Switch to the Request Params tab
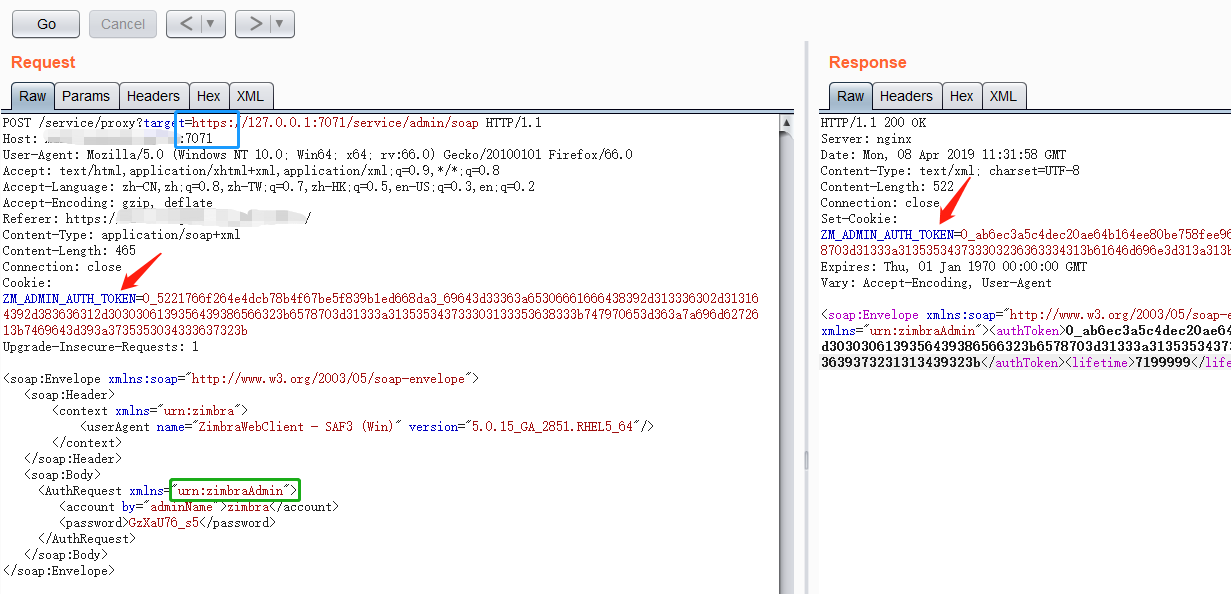 [86, 96]
